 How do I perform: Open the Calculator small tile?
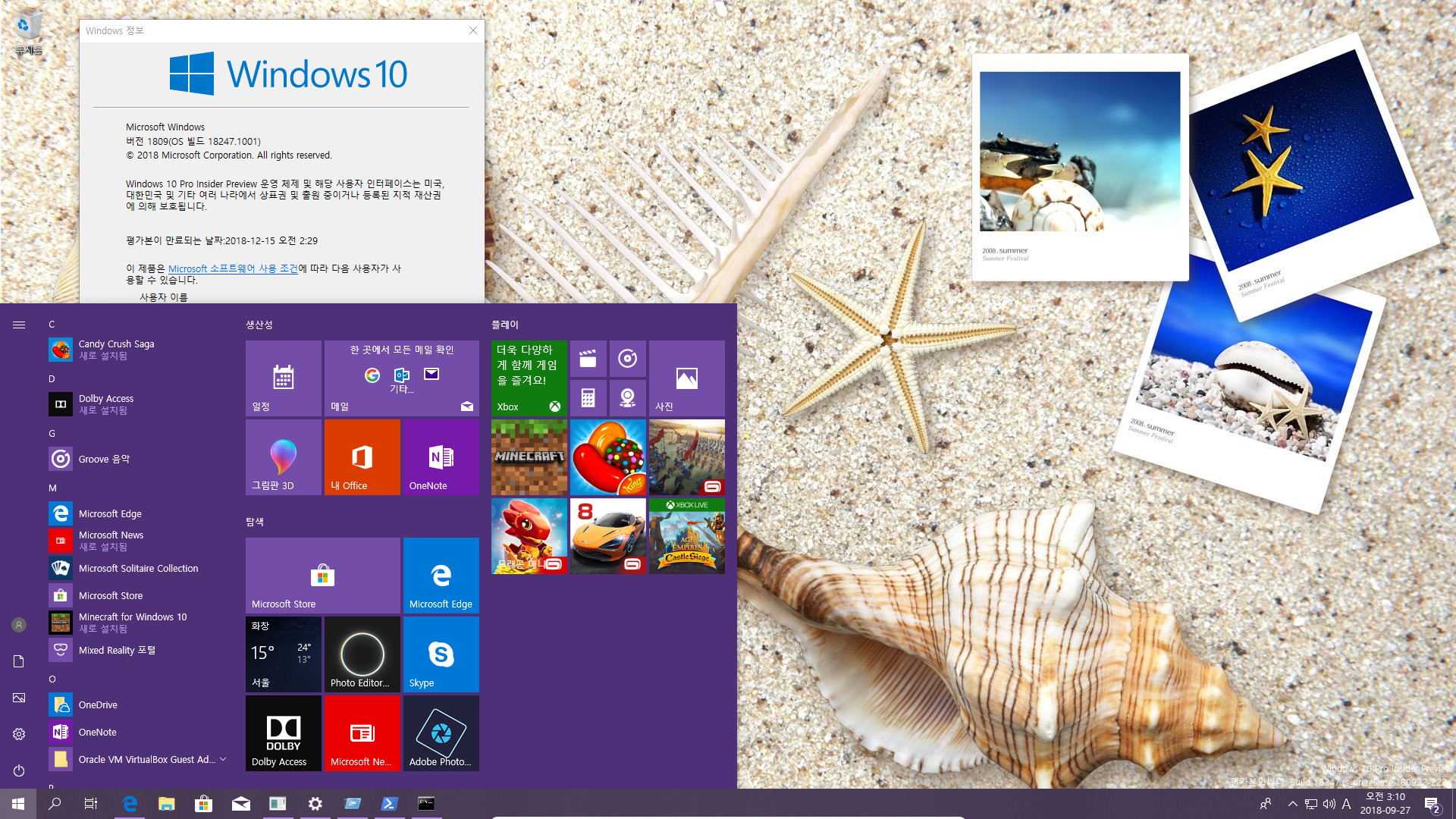point(588,398)
